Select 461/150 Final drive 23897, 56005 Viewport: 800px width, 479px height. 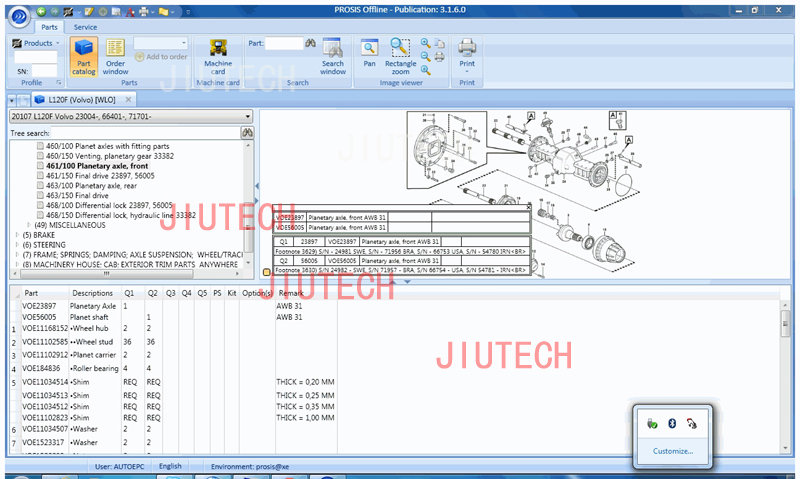[100, 175]
